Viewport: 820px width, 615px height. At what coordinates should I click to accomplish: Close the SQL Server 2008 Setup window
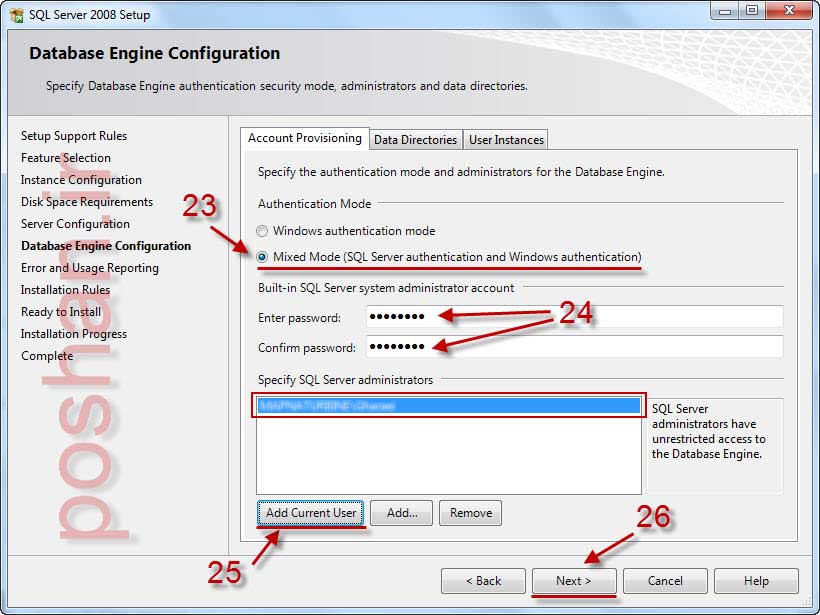[789, 10]
